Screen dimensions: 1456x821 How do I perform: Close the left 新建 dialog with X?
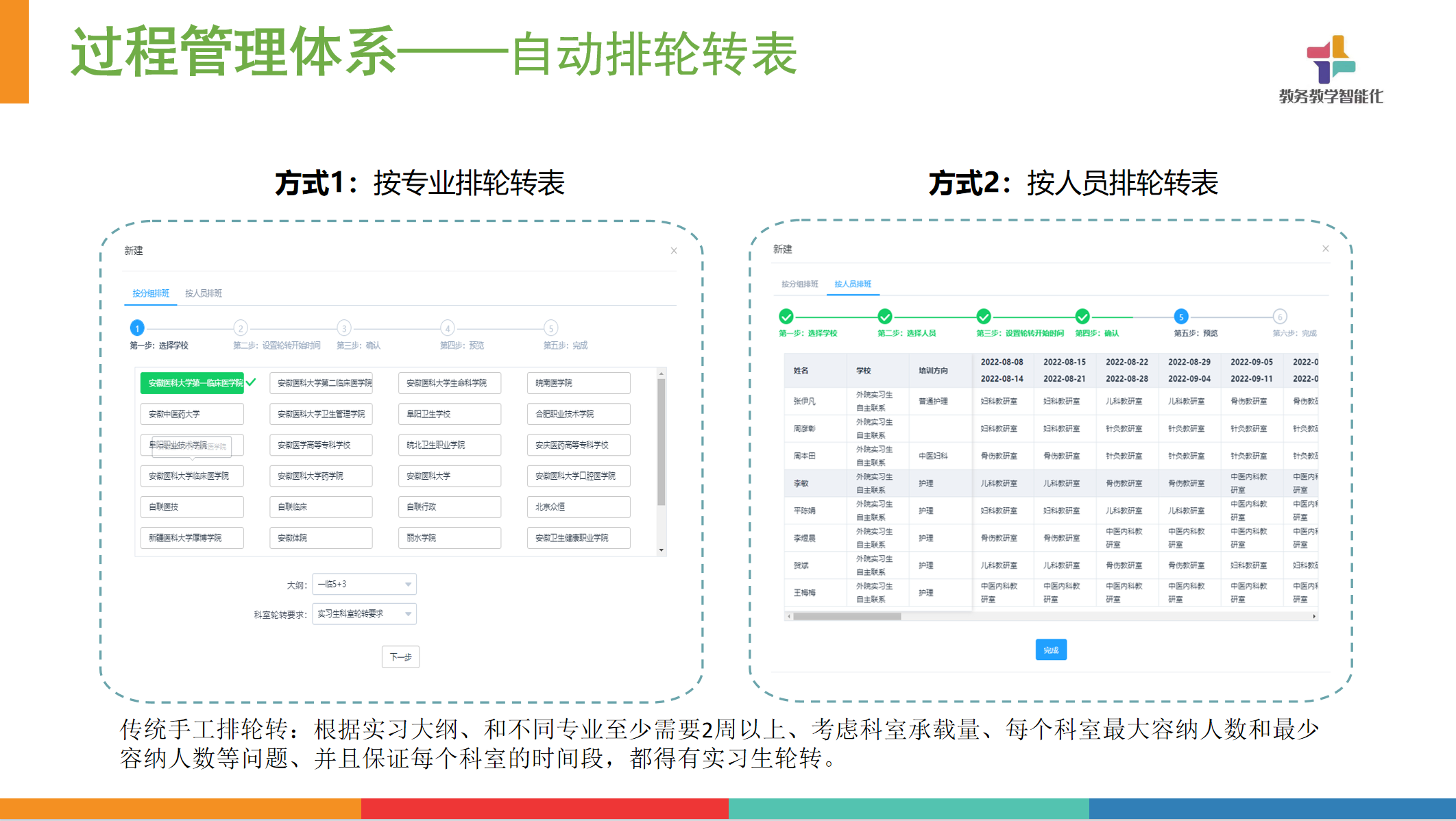pos(674,251)
